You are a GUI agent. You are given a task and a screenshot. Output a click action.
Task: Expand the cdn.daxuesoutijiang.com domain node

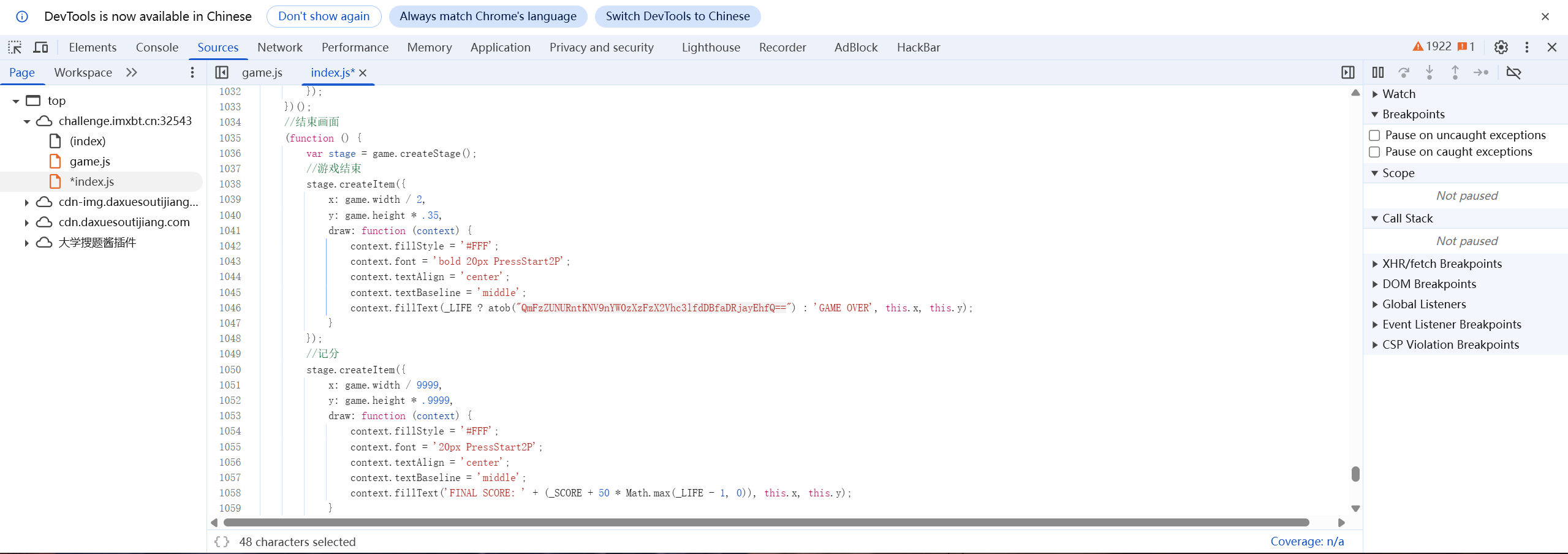tap(26, 222)
